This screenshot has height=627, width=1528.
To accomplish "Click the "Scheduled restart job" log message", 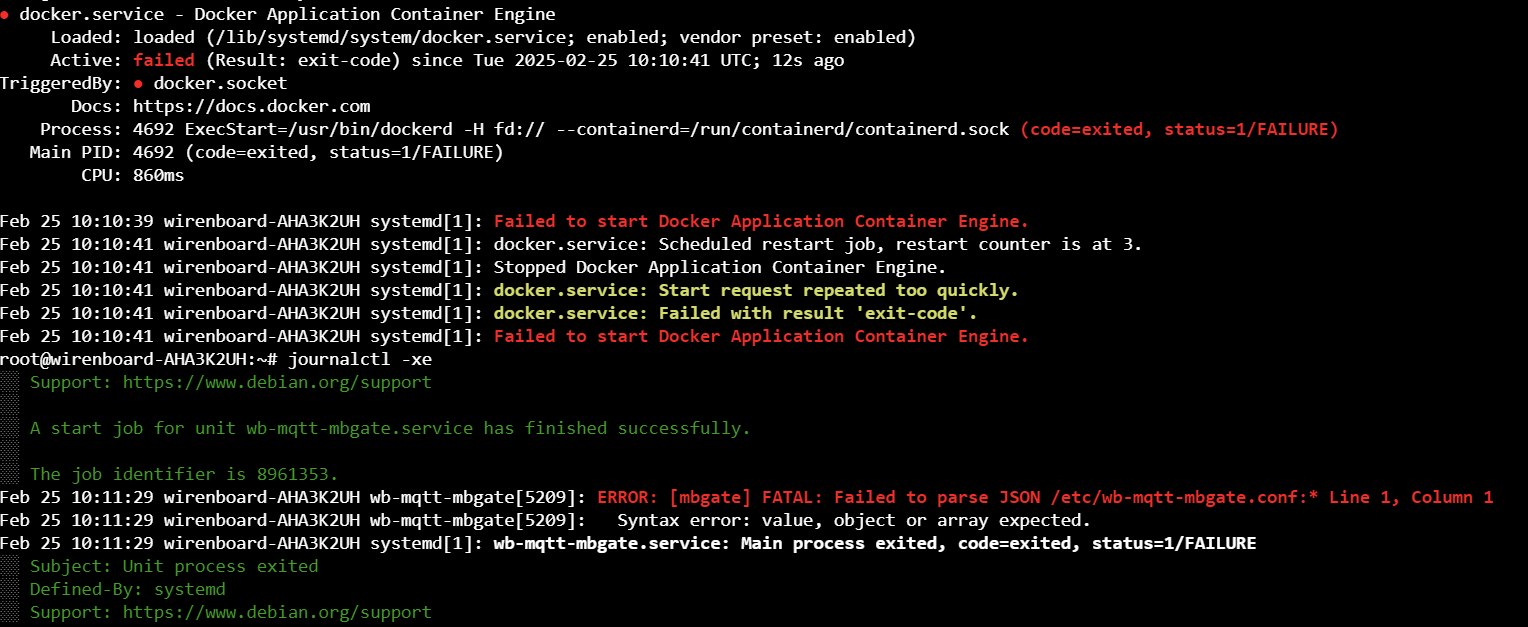I will [745, 244].
